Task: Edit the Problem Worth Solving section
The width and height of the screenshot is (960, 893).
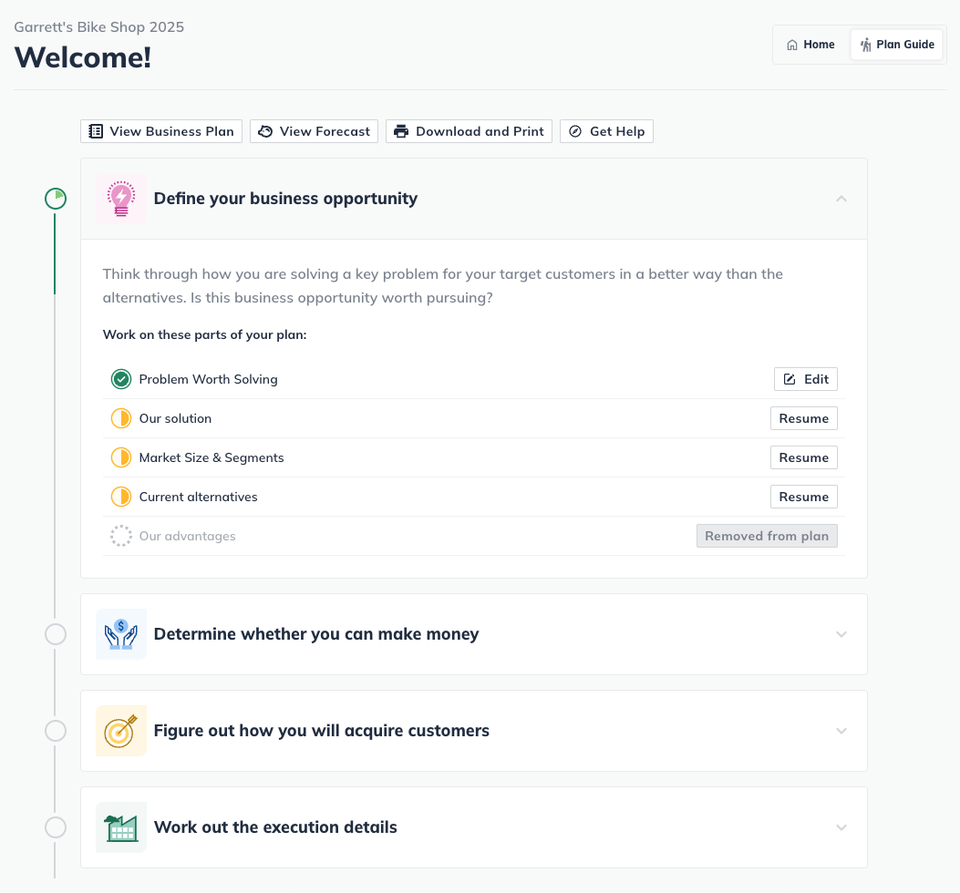Action: [x=806, y=379]
